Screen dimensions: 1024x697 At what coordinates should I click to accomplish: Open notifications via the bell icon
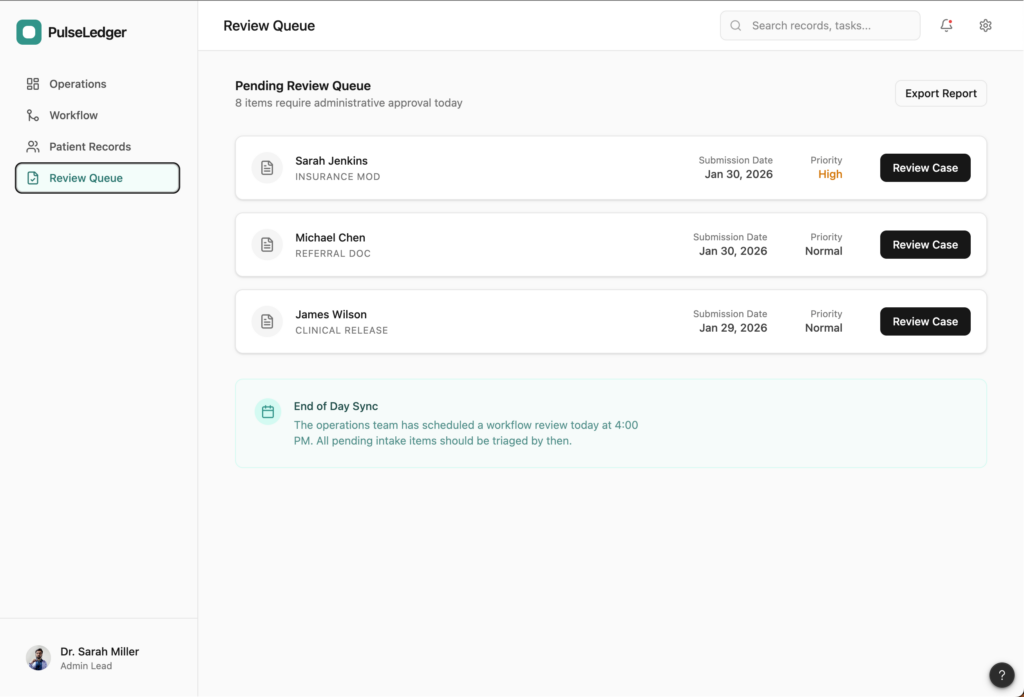pyautogui.click(x=946, y=25)
